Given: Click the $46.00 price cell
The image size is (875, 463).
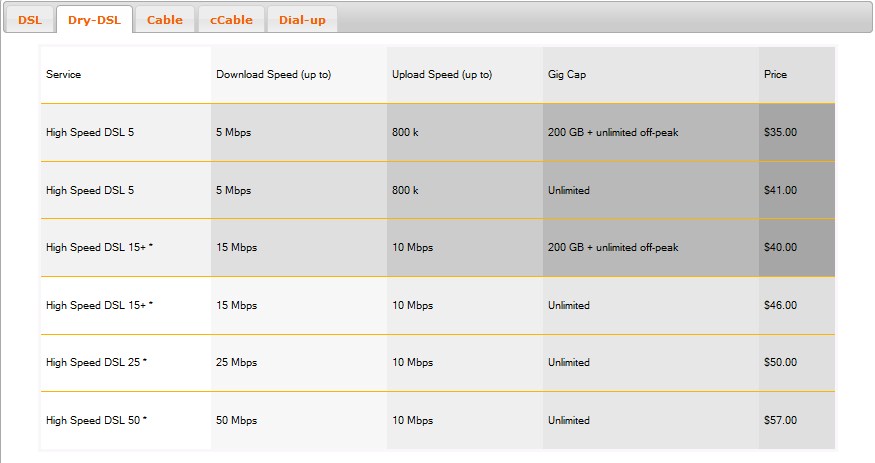Looking at the screenshot, I should pos(780,305).
